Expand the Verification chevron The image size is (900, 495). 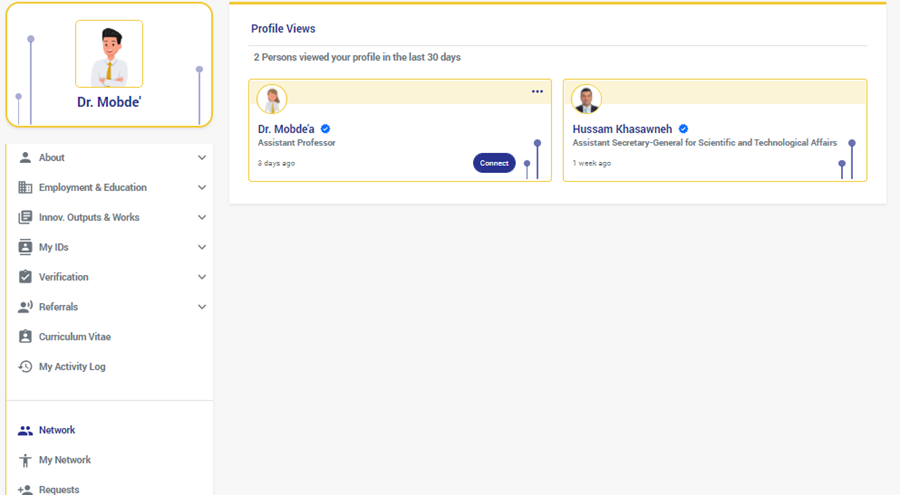pos(202,277)
